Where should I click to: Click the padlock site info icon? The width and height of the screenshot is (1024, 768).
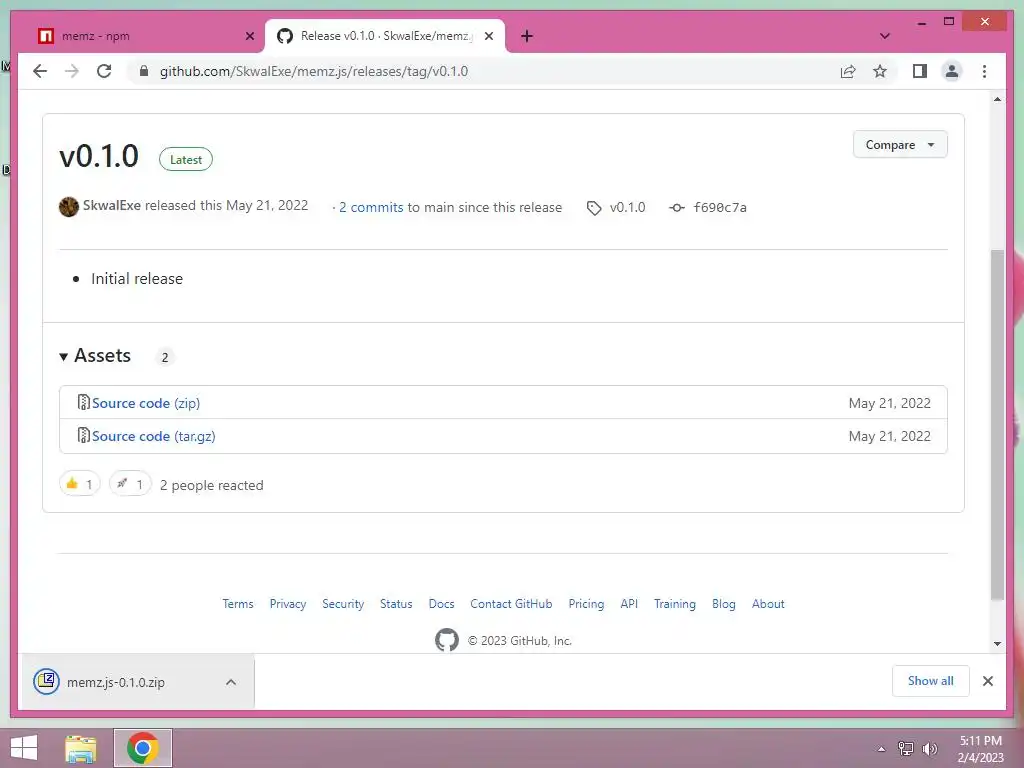[144, 71]
